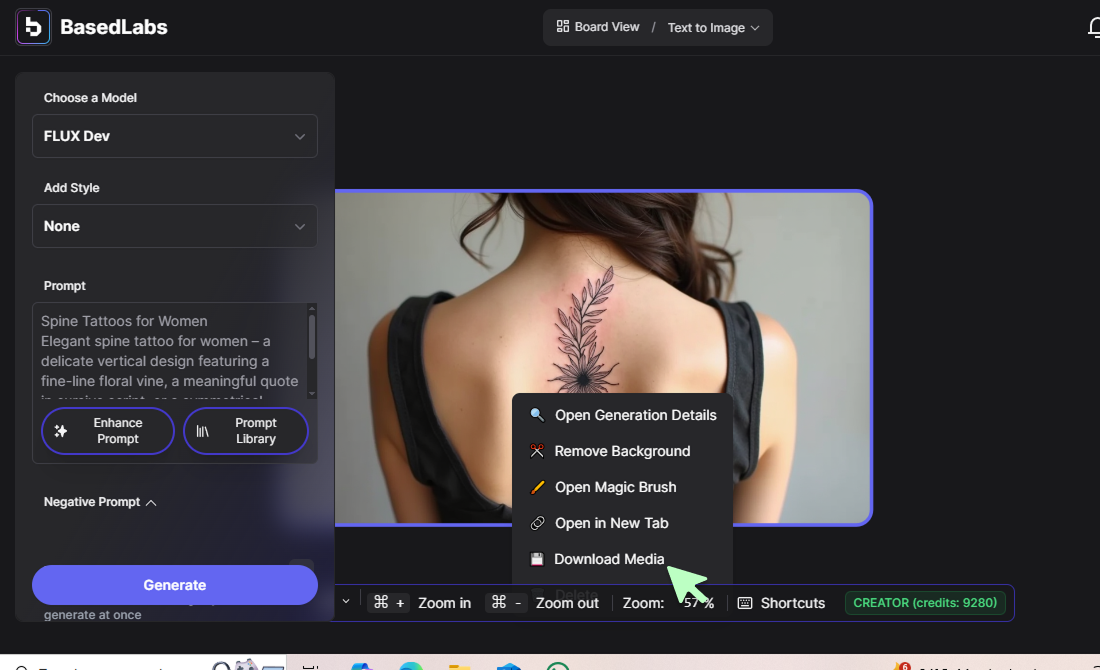Click the magnifier icon for Generation Details
Image resolution: width=1100 pixels, height=670 pixels.
(x=537, y=415)
